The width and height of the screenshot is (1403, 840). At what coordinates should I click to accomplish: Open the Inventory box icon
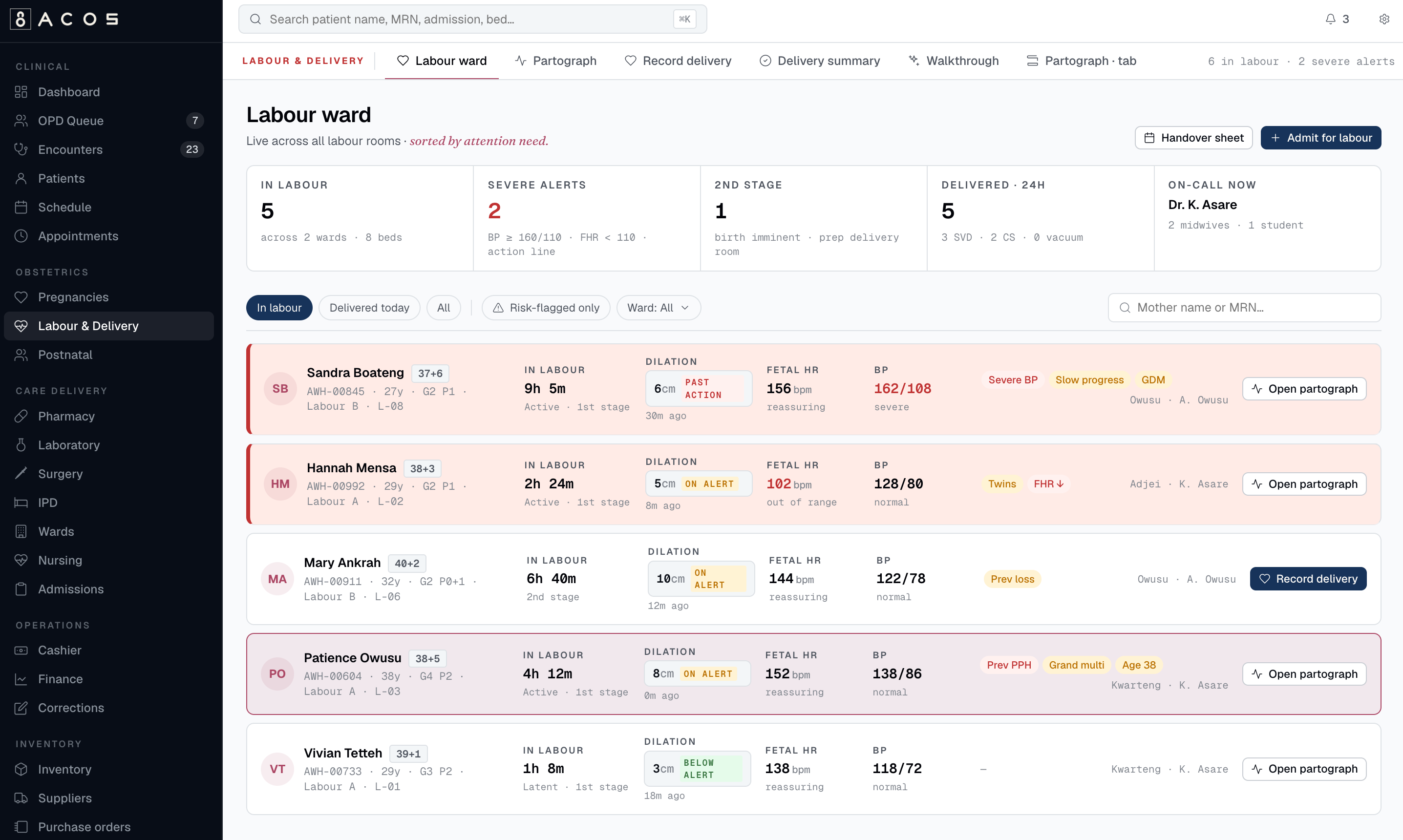(21, 769)
